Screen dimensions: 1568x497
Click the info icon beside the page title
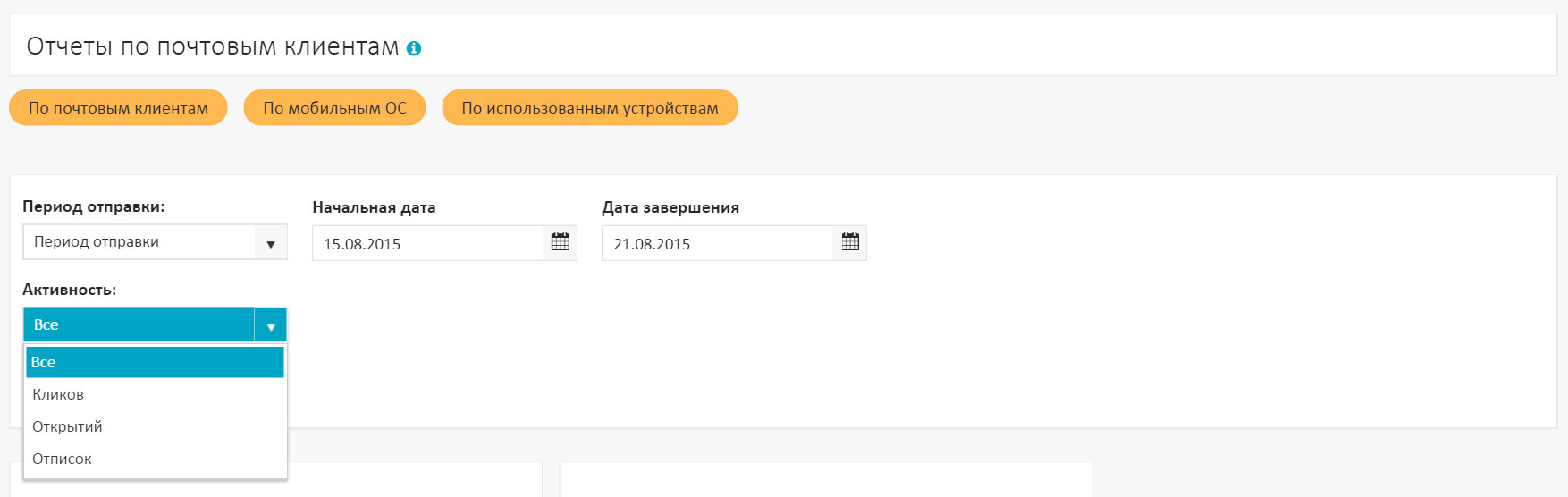pos(414,48)
